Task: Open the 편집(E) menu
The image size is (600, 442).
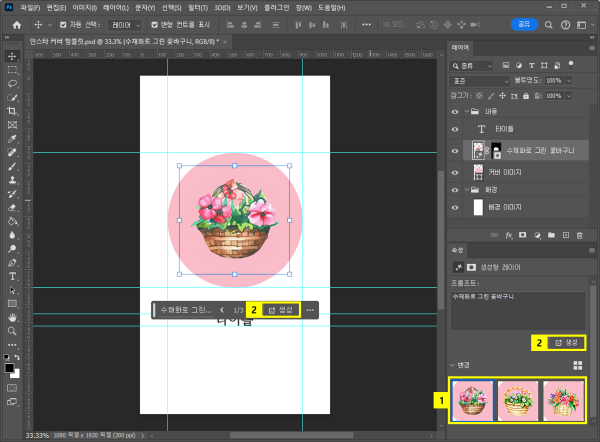Action: [x=56, y=7]
